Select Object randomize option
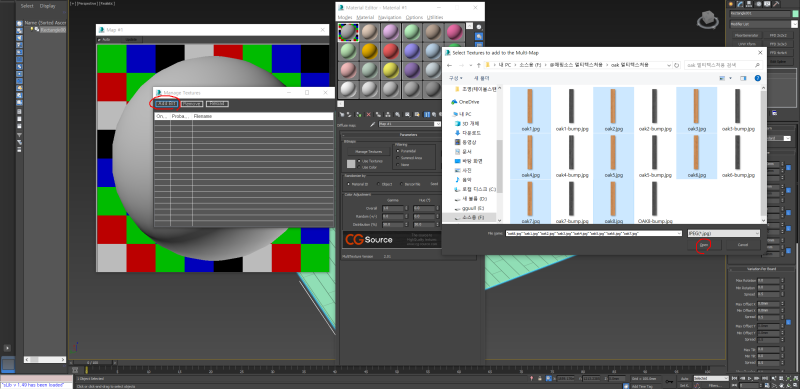The height and width of the screenshot is (389, 800). click(379, 184)
